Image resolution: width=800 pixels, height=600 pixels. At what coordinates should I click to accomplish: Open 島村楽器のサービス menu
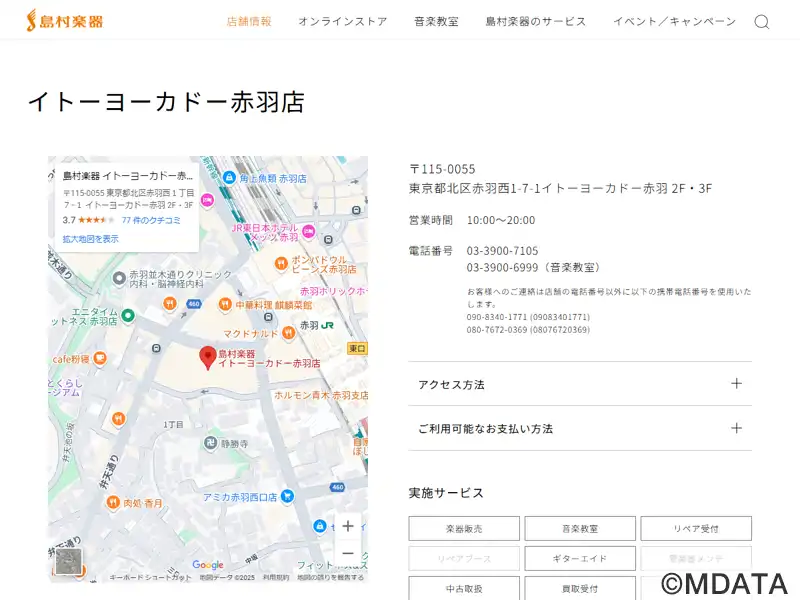click(536, 21)
